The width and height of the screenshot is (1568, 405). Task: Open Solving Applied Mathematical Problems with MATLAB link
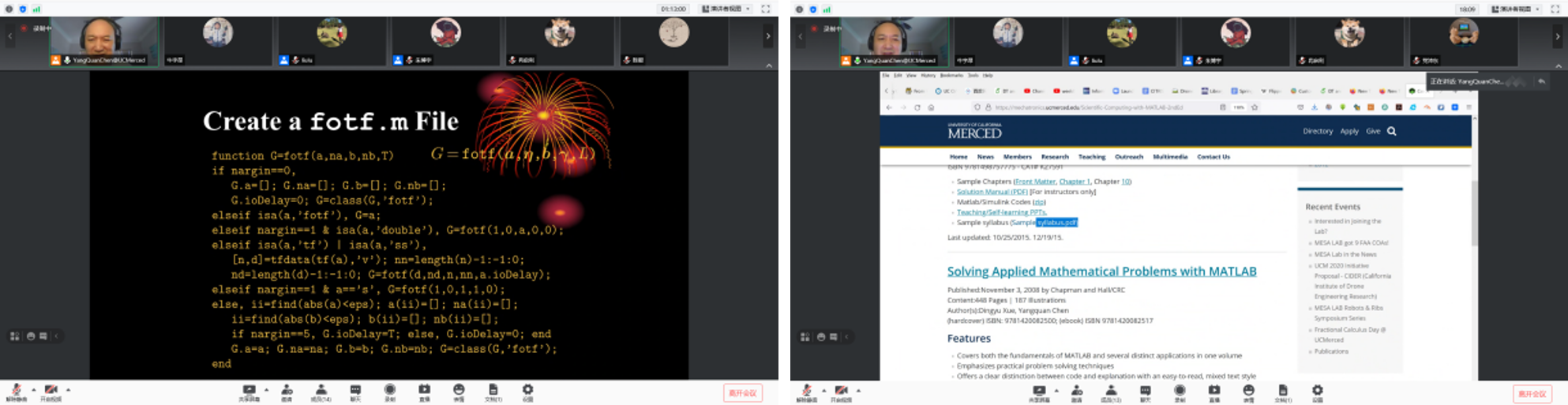tap(1101, 272)
